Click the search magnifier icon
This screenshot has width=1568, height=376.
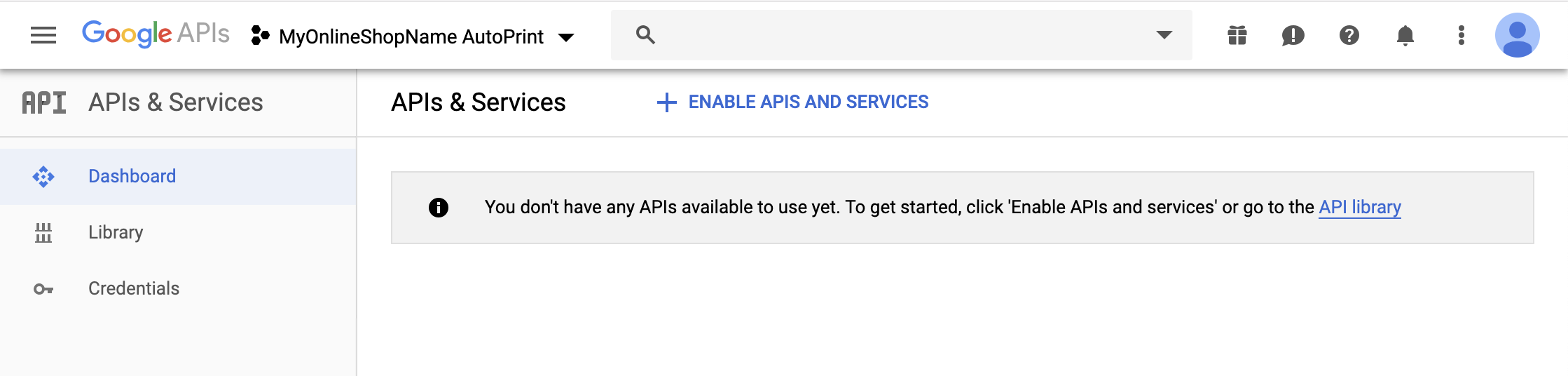pyautogui.click(x=645, y=35)
